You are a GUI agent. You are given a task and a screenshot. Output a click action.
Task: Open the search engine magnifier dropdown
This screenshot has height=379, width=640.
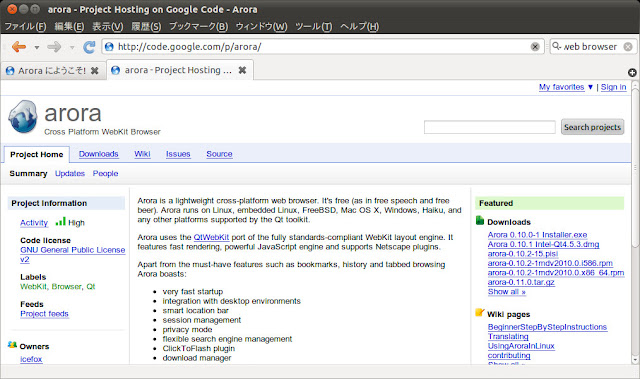point(557,47)
